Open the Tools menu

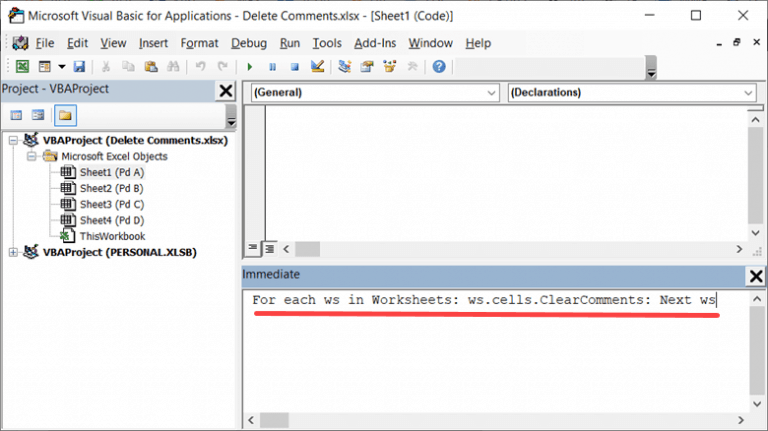(327, 43)
